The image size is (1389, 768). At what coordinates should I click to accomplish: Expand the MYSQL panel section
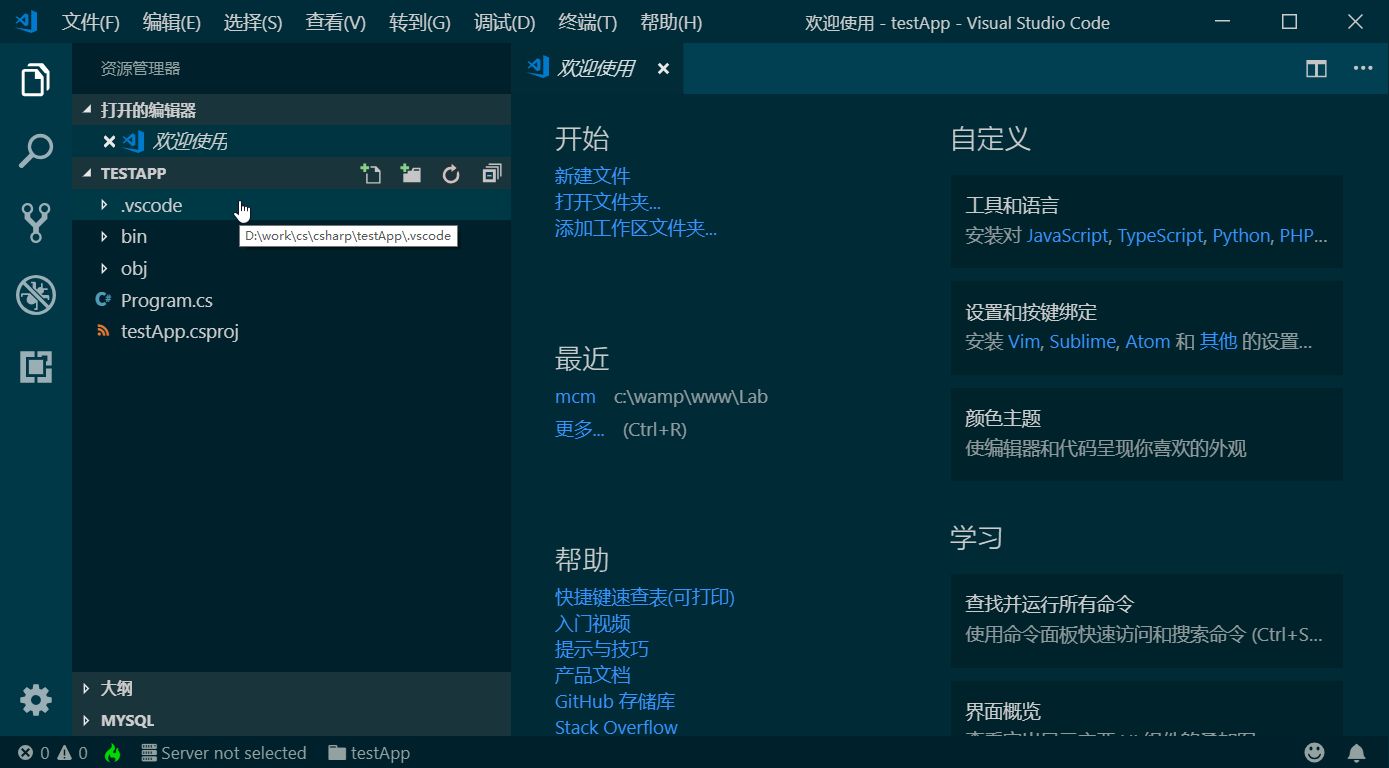click(127, 720)
